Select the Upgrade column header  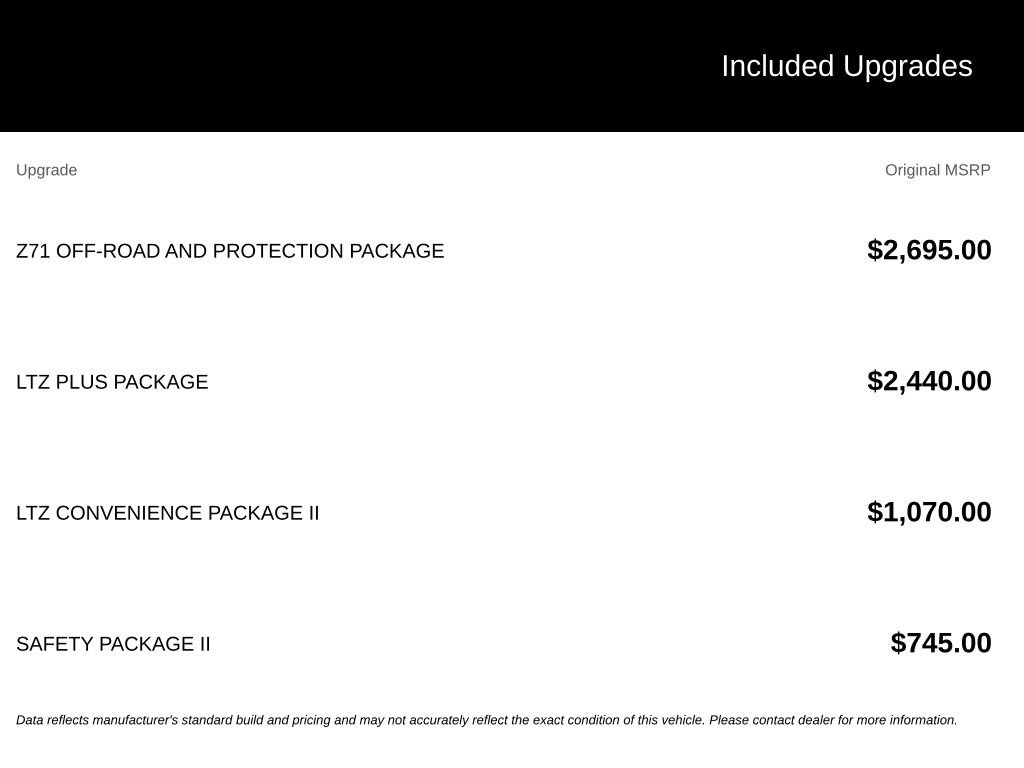tap(46, 170)
